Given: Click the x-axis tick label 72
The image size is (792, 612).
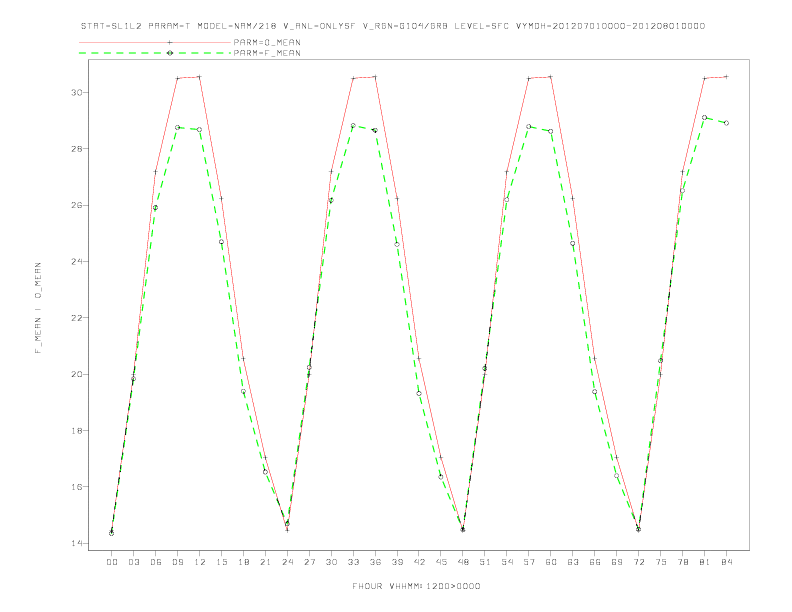Looking at the screenshot, I should (x=639, y=562).
